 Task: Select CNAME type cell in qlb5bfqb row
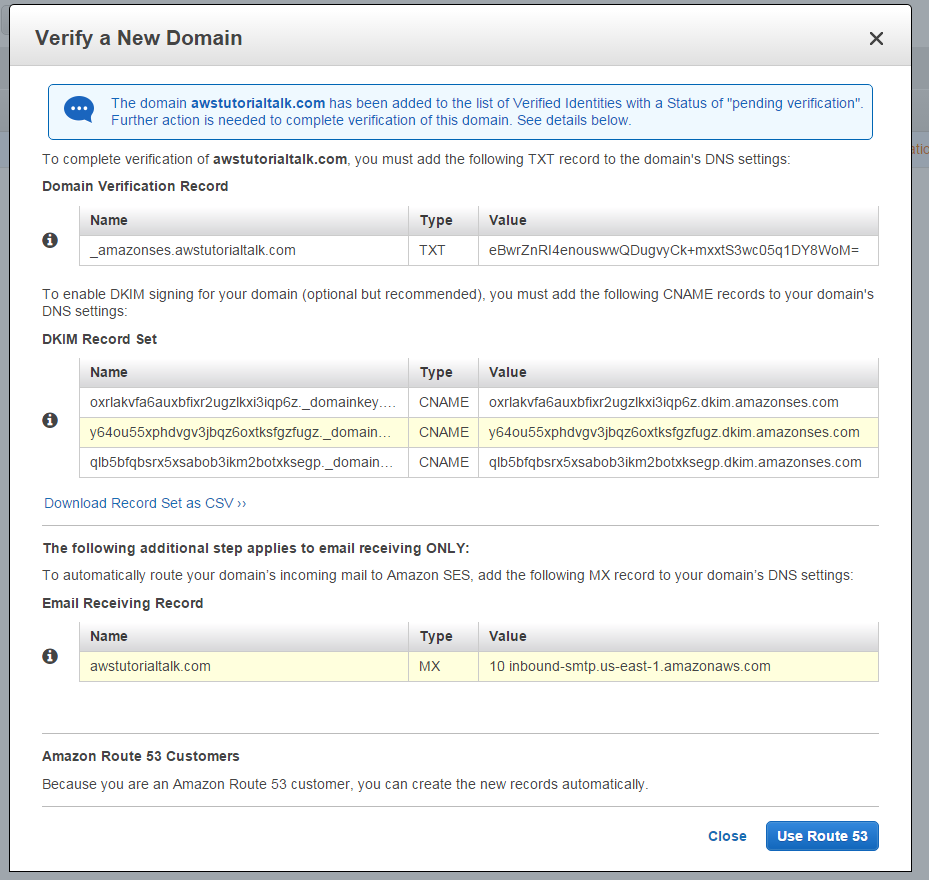click(x=443, y=462)
